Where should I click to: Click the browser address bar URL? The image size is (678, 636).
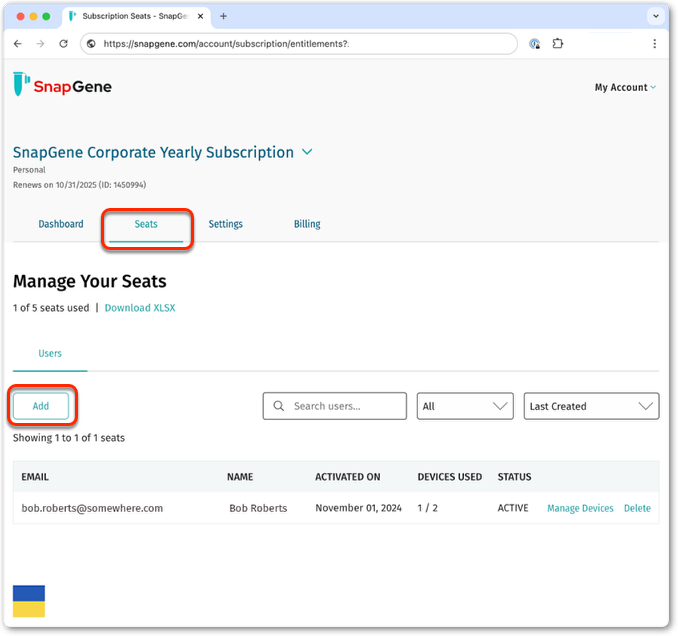coord(226,44)
